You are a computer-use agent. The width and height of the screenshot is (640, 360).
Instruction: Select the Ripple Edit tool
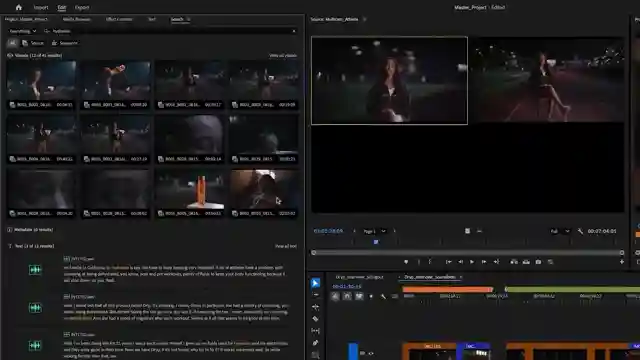(316, 307)
